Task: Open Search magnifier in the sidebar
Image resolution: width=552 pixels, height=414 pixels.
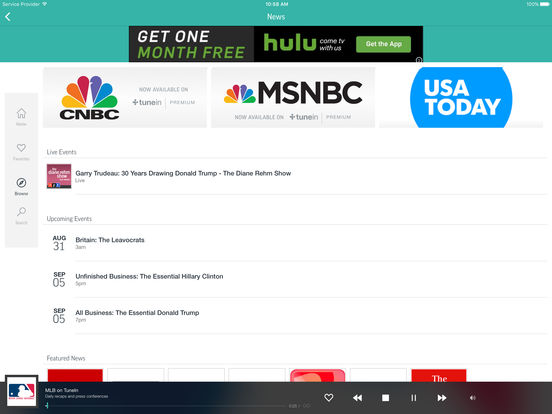Action: tap(21, 215)
